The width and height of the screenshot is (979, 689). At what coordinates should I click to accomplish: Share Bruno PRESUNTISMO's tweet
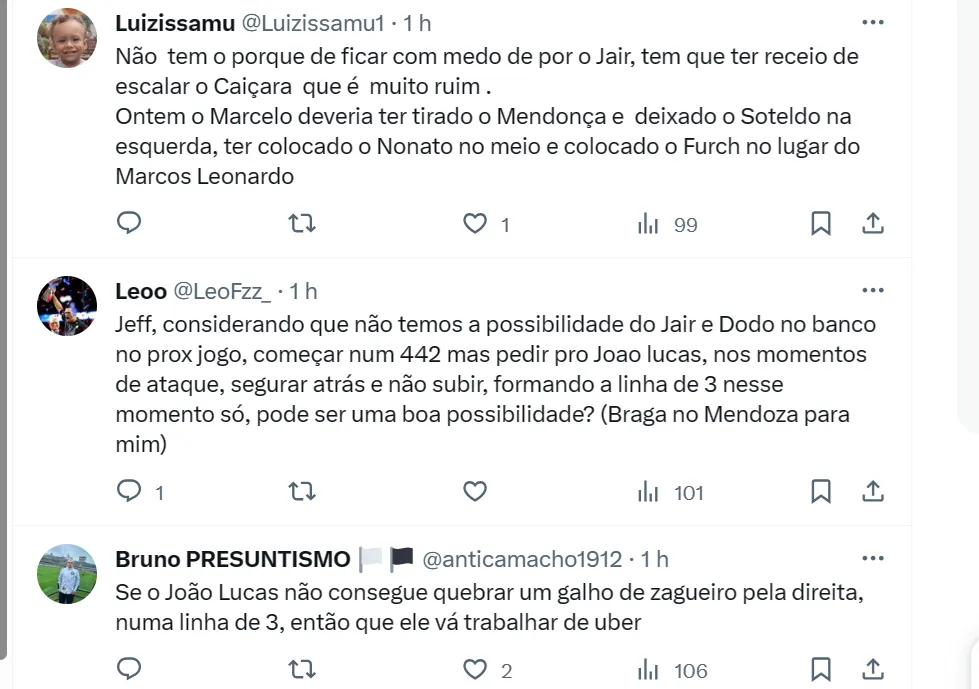click(x=872, y=668)
